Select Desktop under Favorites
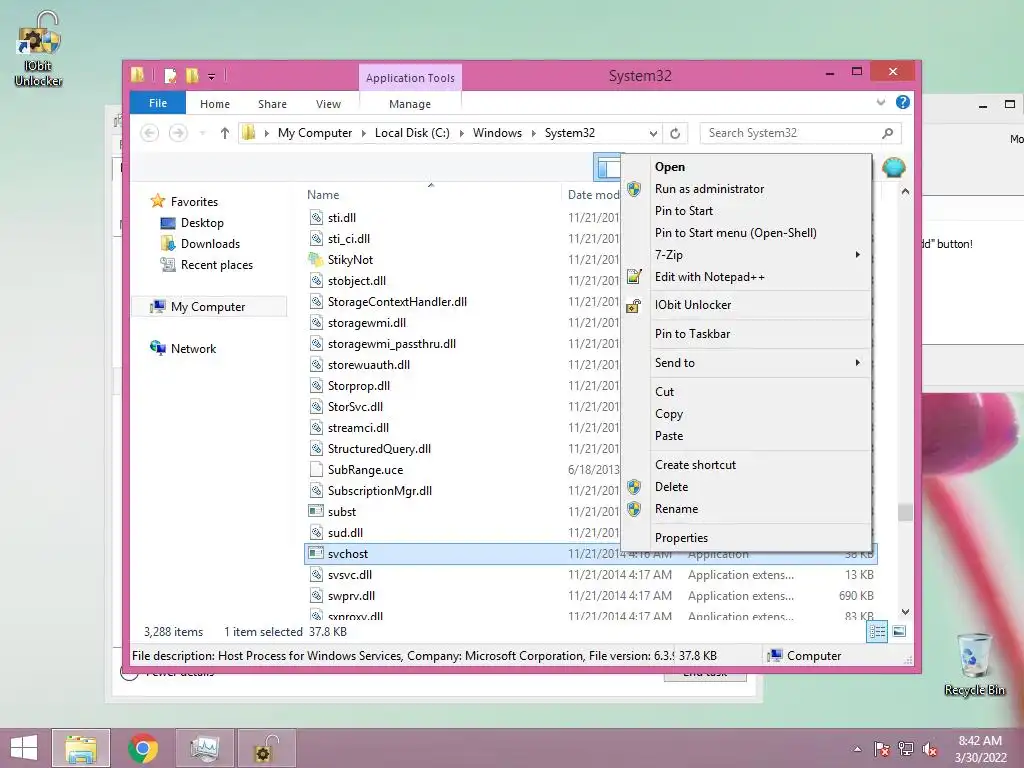 coord(192,223)
